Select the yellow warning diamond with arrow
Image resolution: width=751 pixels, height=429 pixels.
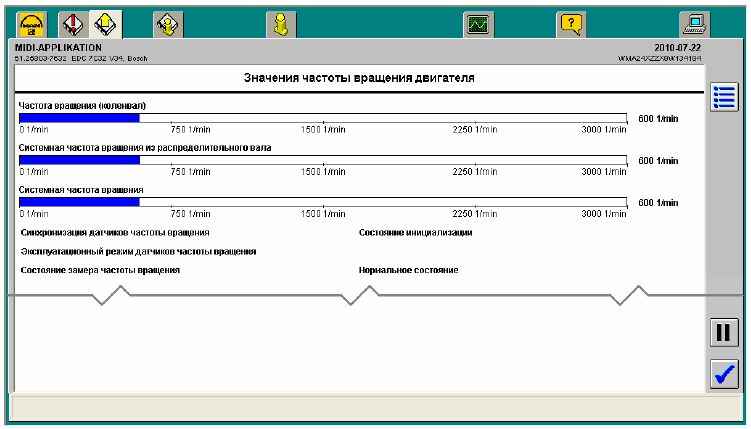[104, 20]
